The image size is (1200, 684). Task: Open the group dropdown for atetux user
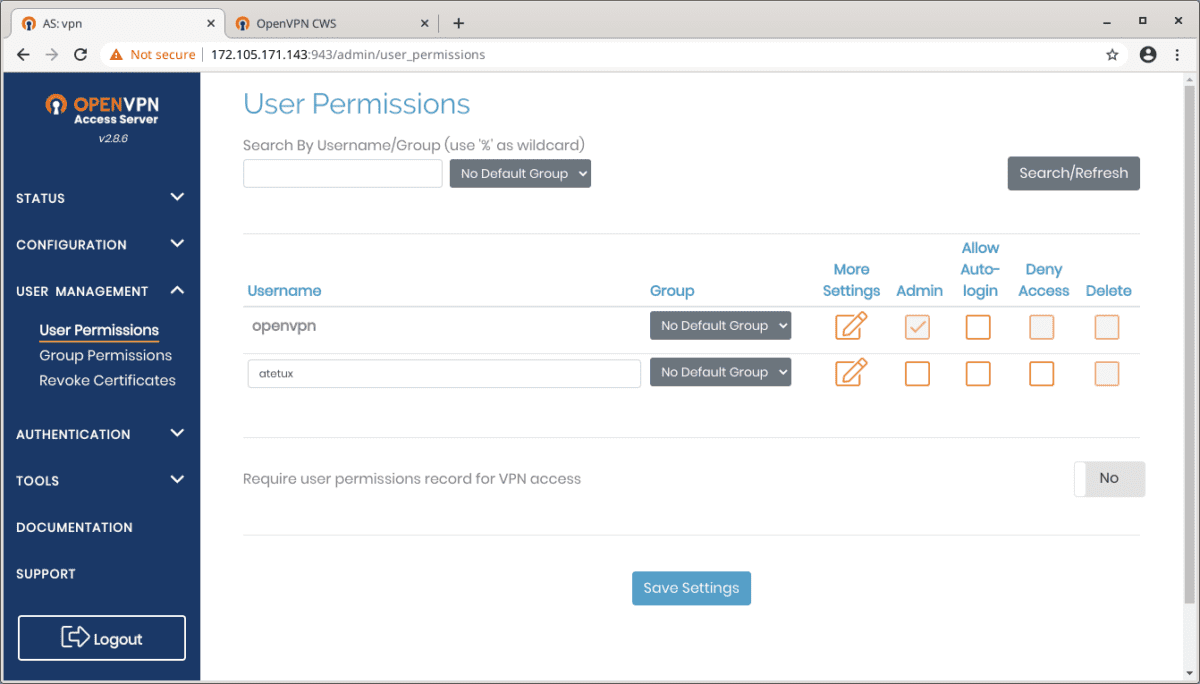[720, 371]
